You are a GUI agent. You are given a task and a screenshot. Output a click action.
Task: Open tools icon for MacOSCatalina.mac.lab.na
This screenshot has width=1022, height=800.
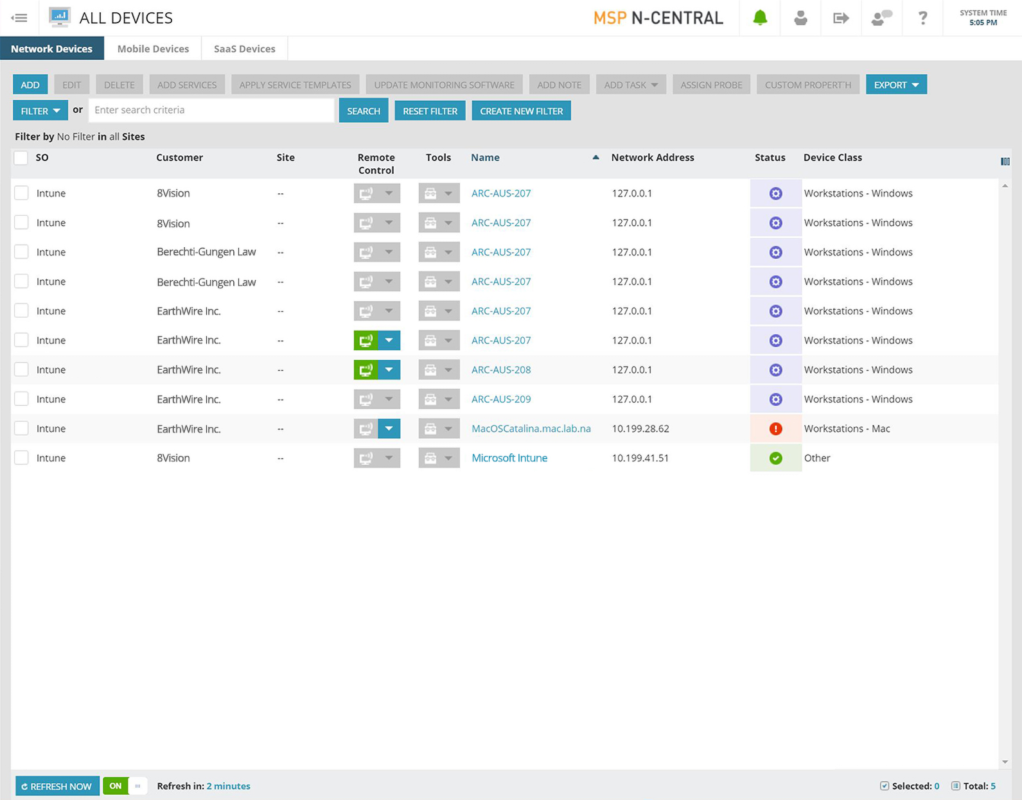tap(430, 428)
